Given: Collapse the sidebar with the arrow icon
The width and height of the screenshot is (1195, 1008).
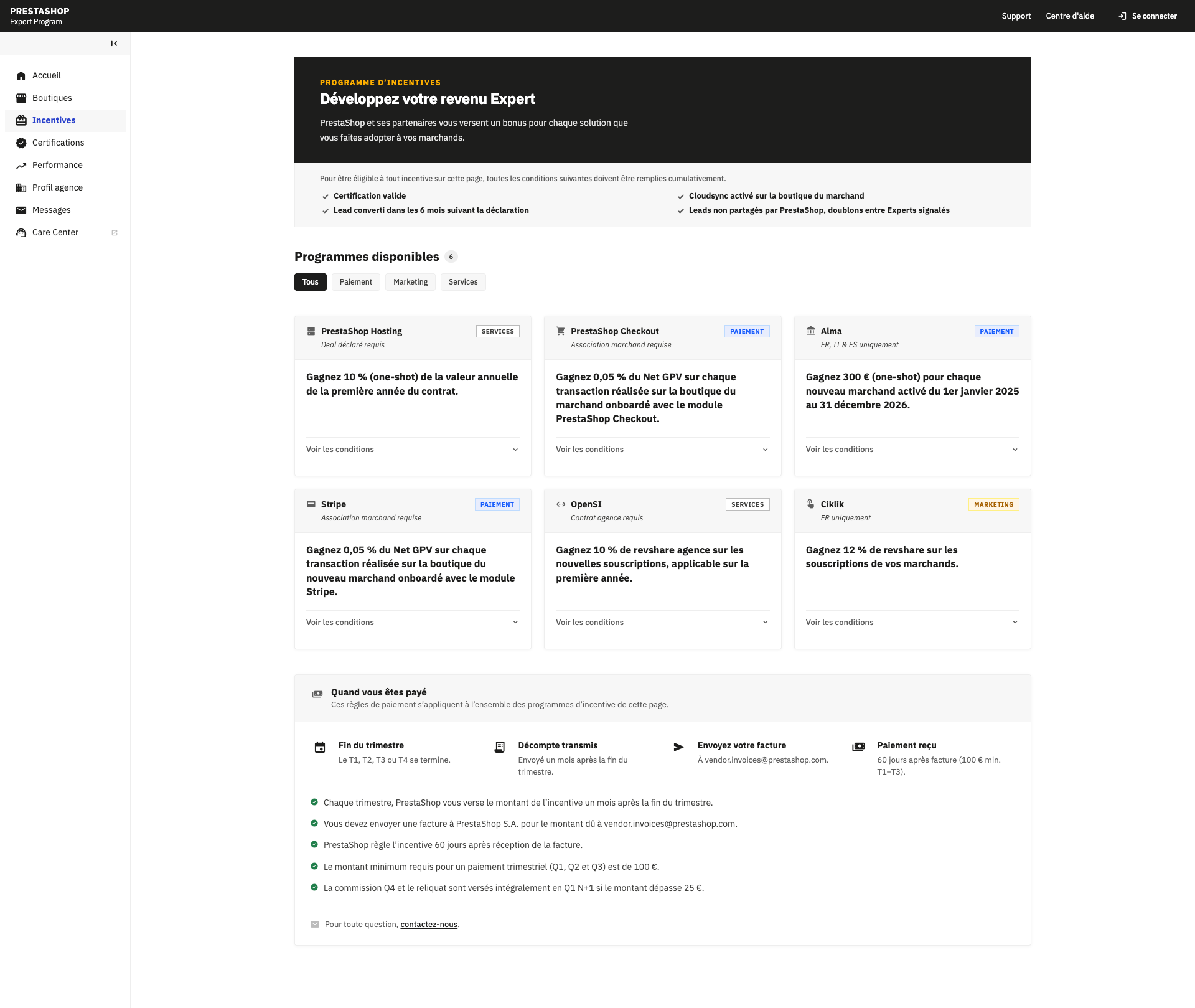Looking at the screenshot, I should [x=114, y=44].
